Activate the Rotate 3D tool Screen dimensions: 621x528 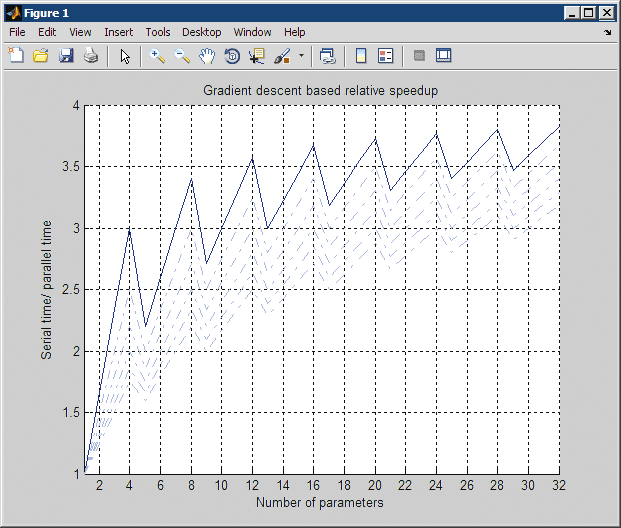tap(232, 56)
